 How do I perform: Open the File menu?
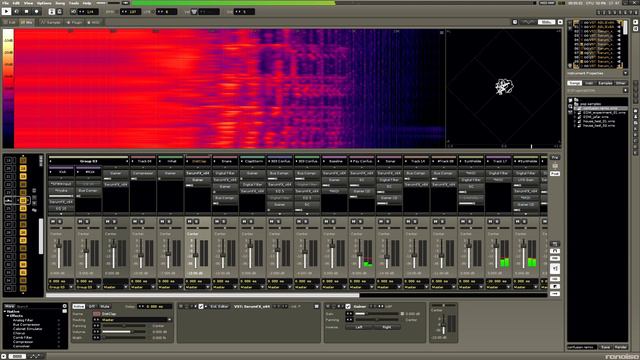click(5, 3)
